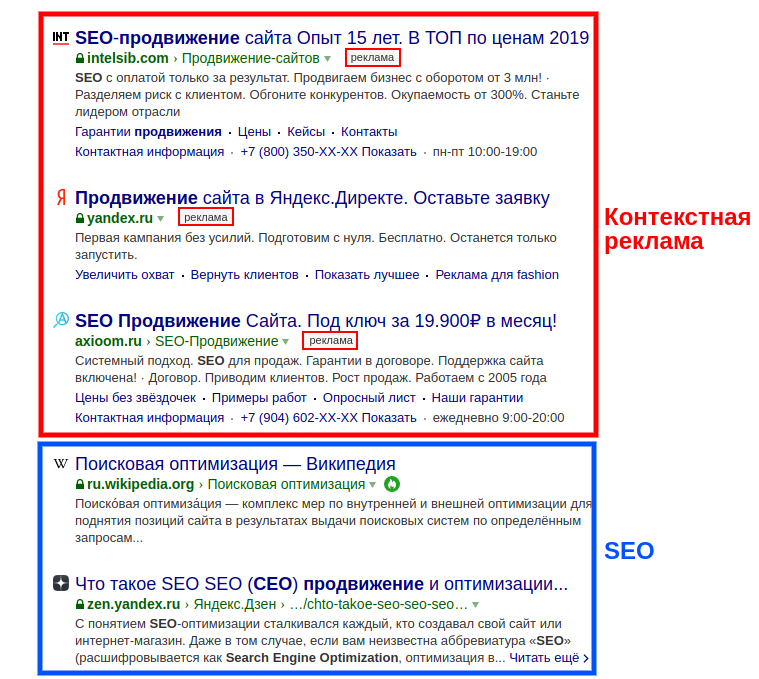Click the ru.wikipedia.org domain link
Image resolution: width=759 pixels, height=679 pixels.
coord(140,484)
